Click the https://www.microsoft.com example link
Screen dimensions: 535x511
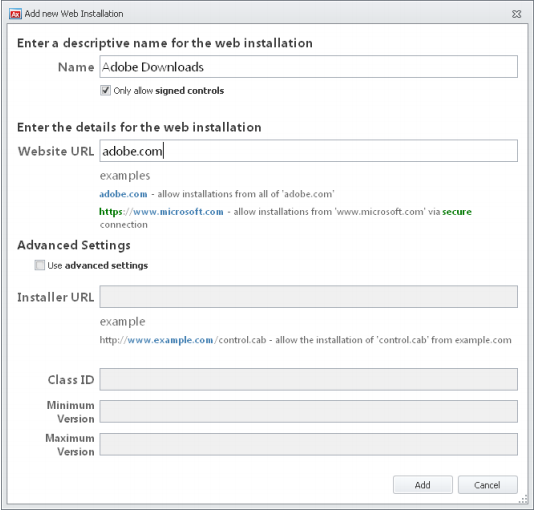click(x=161, y=211)
